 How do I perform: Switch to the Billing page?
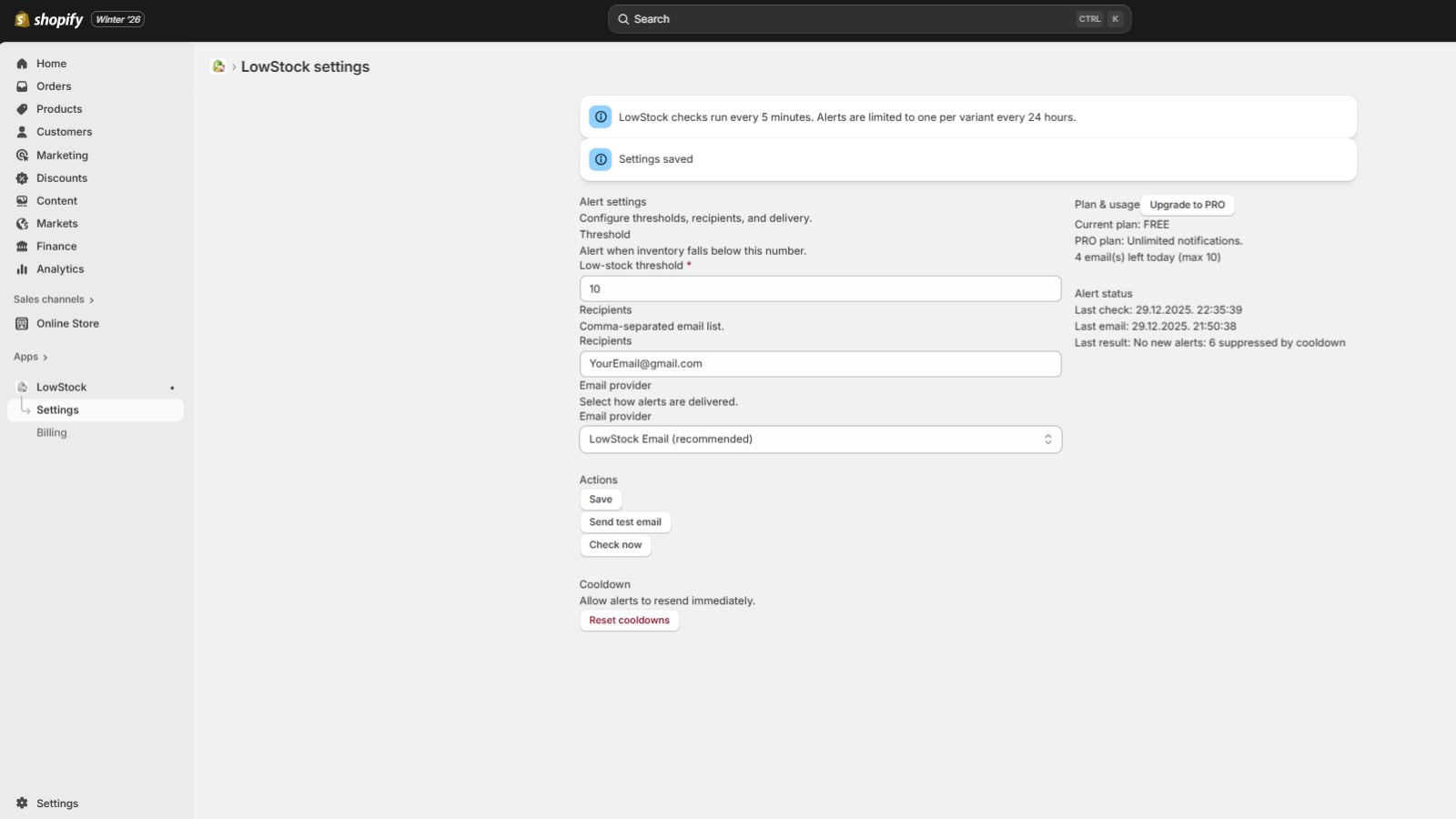click(51, 431)
